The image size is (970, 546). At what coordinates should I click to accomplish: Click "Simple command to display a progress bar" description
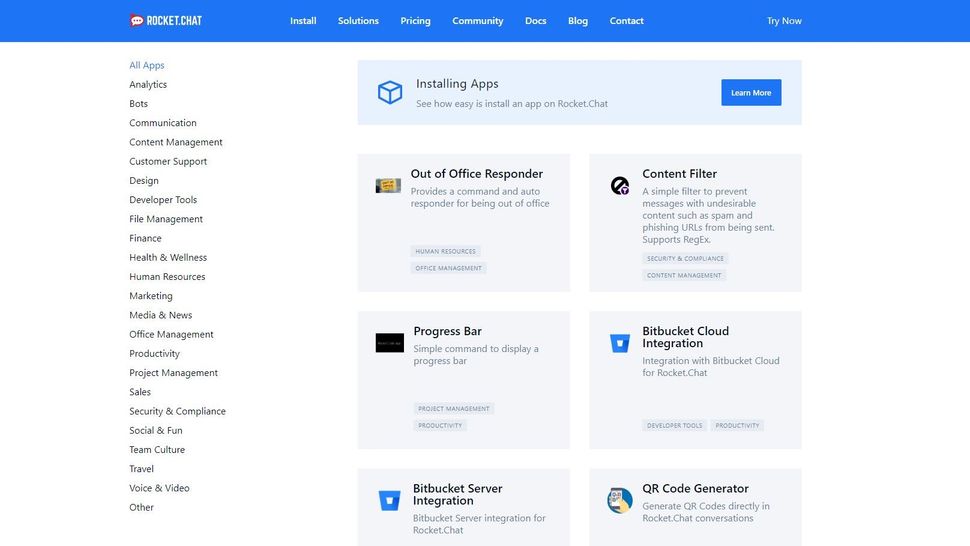pyautogui.click(x=476, y=354)
